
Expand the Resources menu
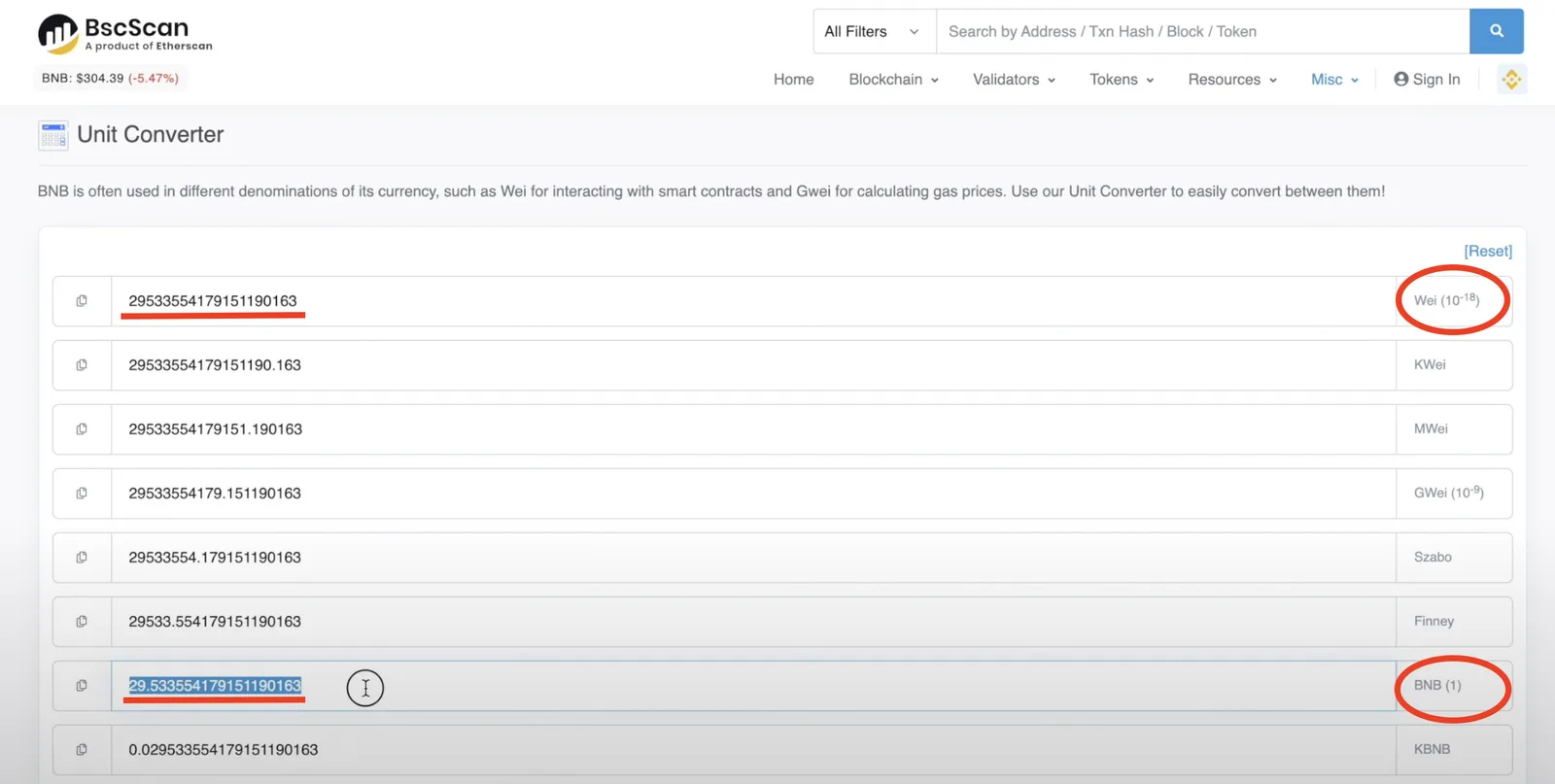1232,80
